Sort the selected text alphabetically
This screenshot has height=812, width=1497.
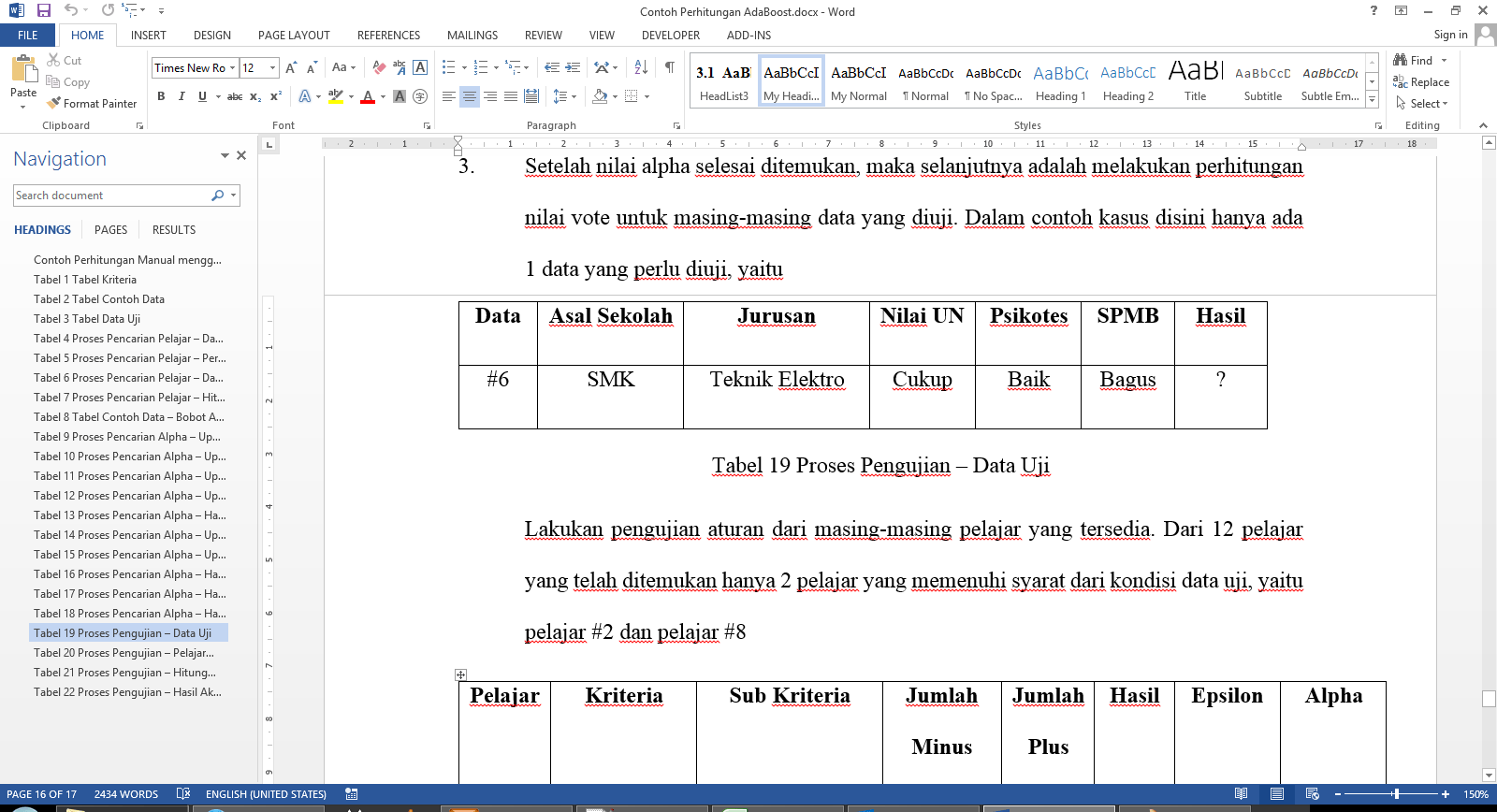pos(641,67)
